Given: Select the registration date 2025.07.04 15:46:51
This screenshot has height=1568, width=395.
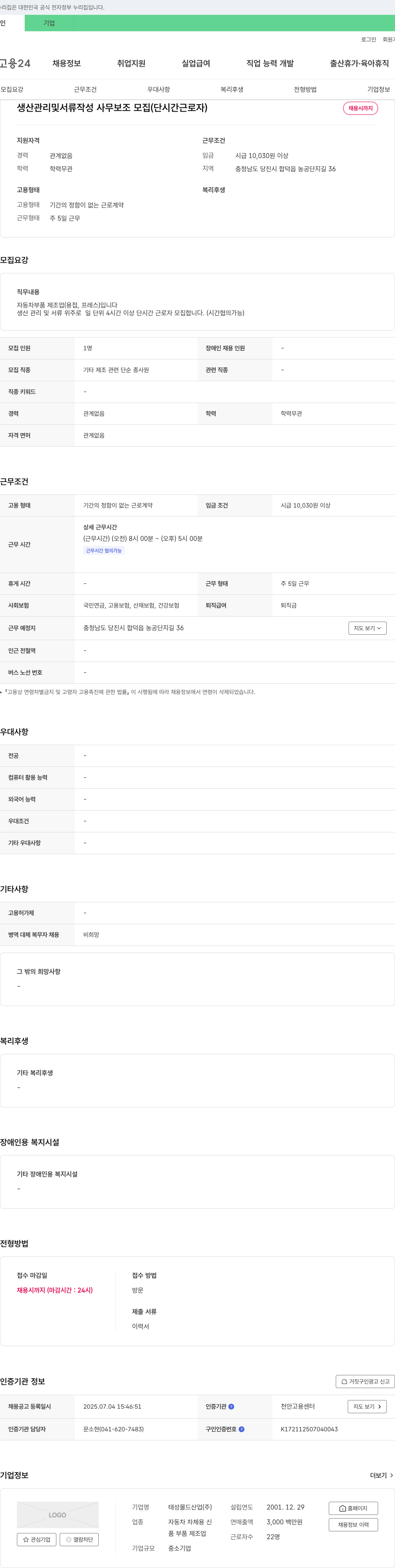Looking at the screenshot, I should click(112, 1407).
